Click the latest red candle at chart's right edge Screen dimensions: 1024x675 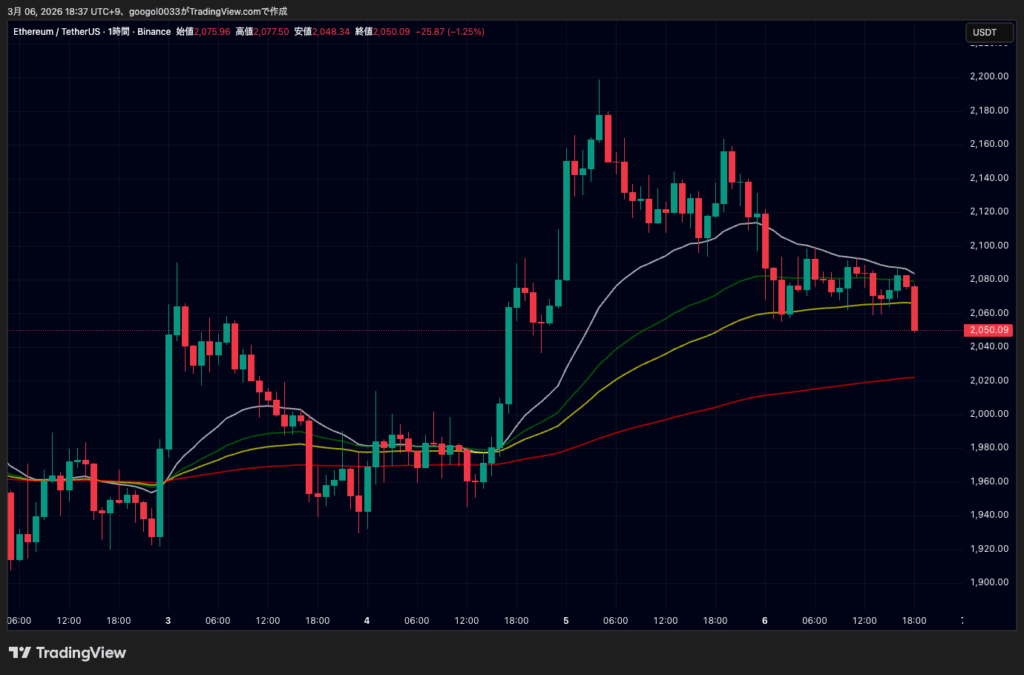coord(914,308)
